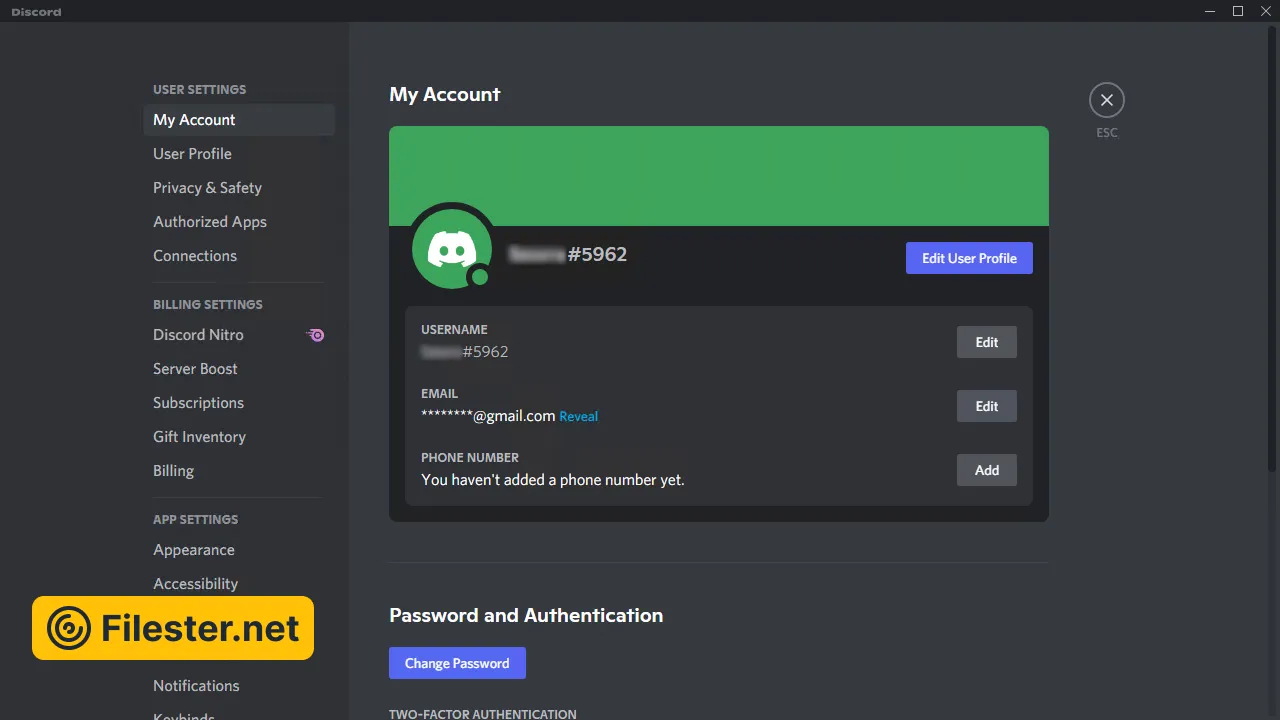Open Server Boost settings
This screenshot has width=1280, height=720.
tap(195, 369)
